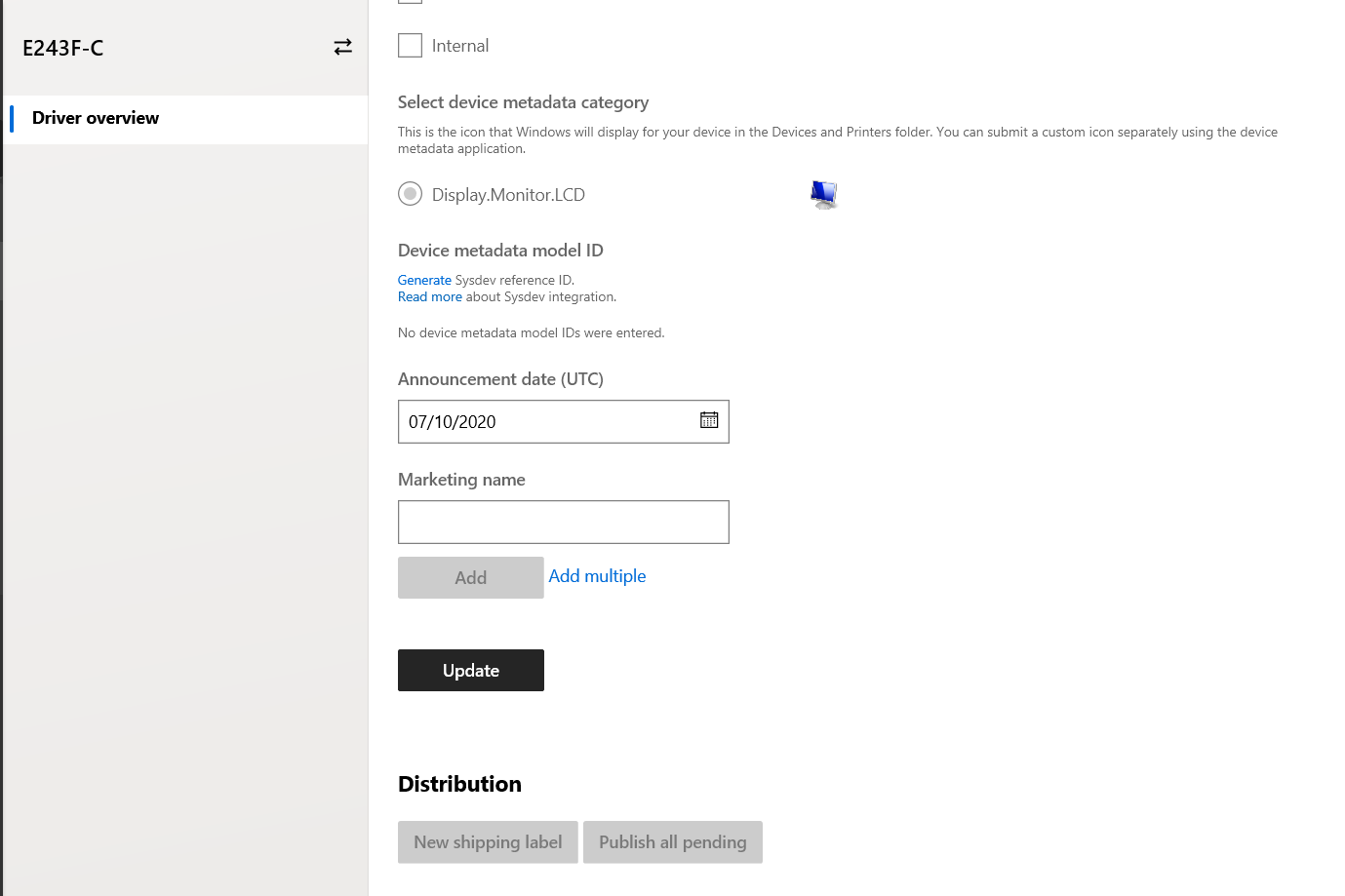This screenshot has height=896, width=1345.
Task: Click the New shipping label button
Action: pyautogui.click(x=488, y=841)
